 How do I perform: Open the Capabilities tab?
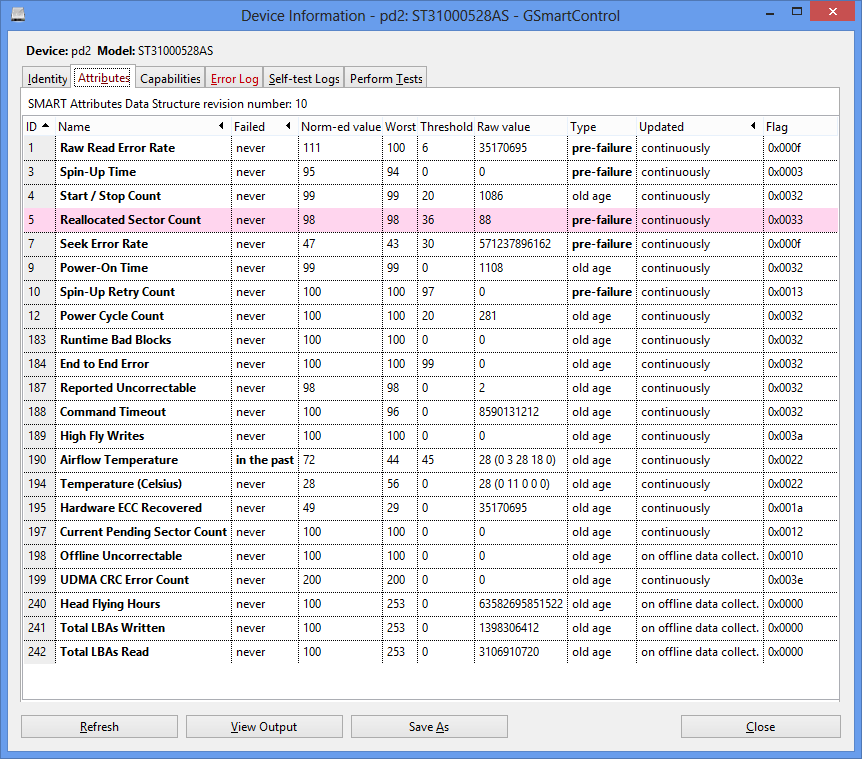[170, 79]
